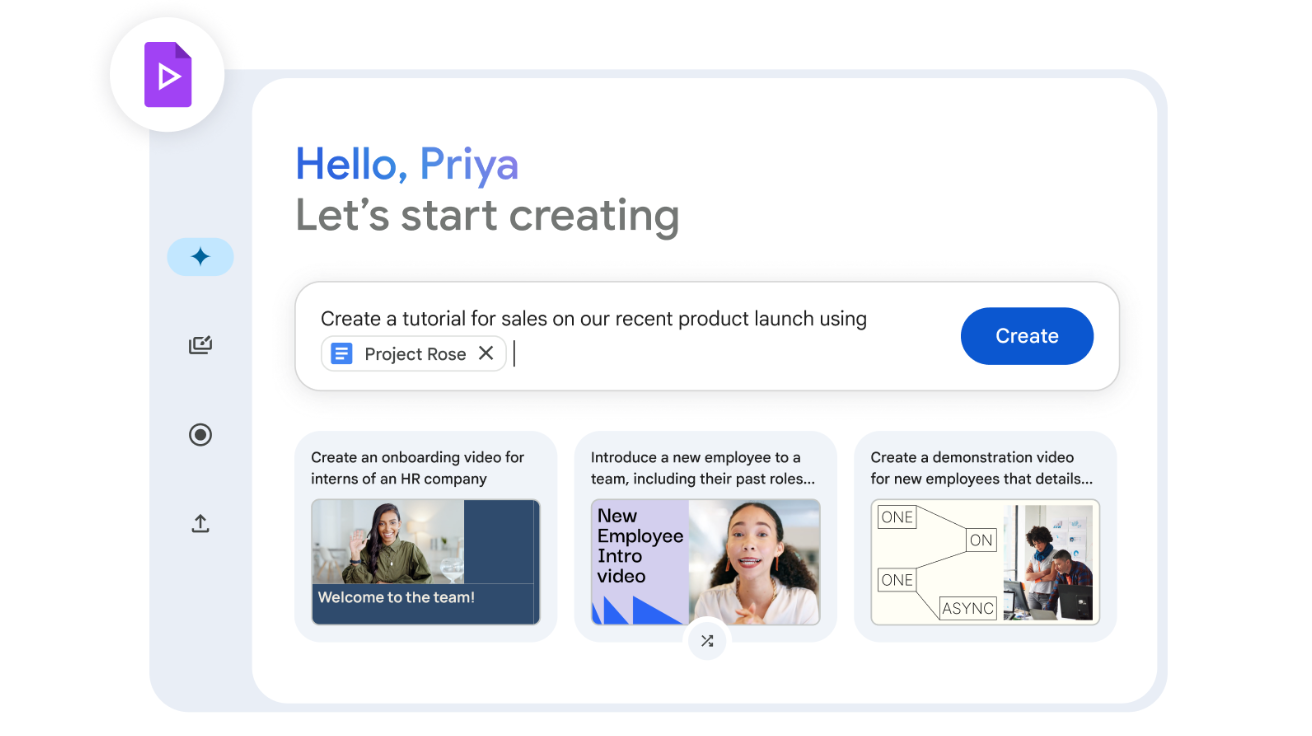
Task: Click the Google Vids purple logo icon
Action: point(167,75)
